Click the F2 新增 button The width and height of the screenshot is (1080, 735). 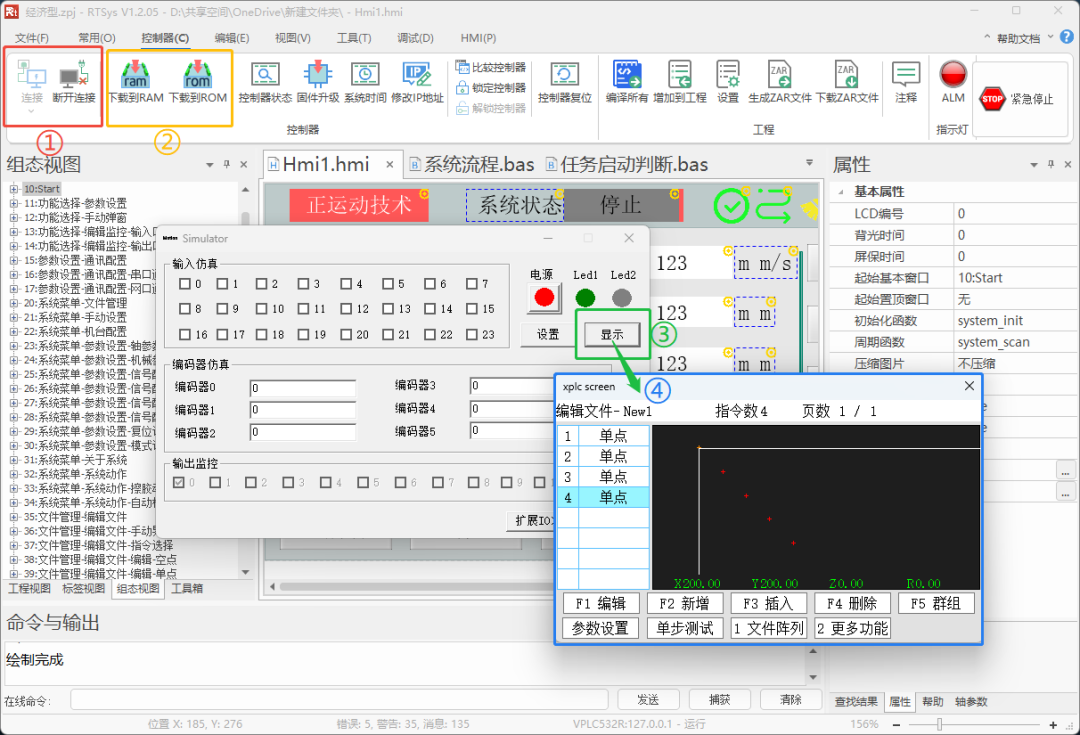pyautogui.click(x=684, y=602)
